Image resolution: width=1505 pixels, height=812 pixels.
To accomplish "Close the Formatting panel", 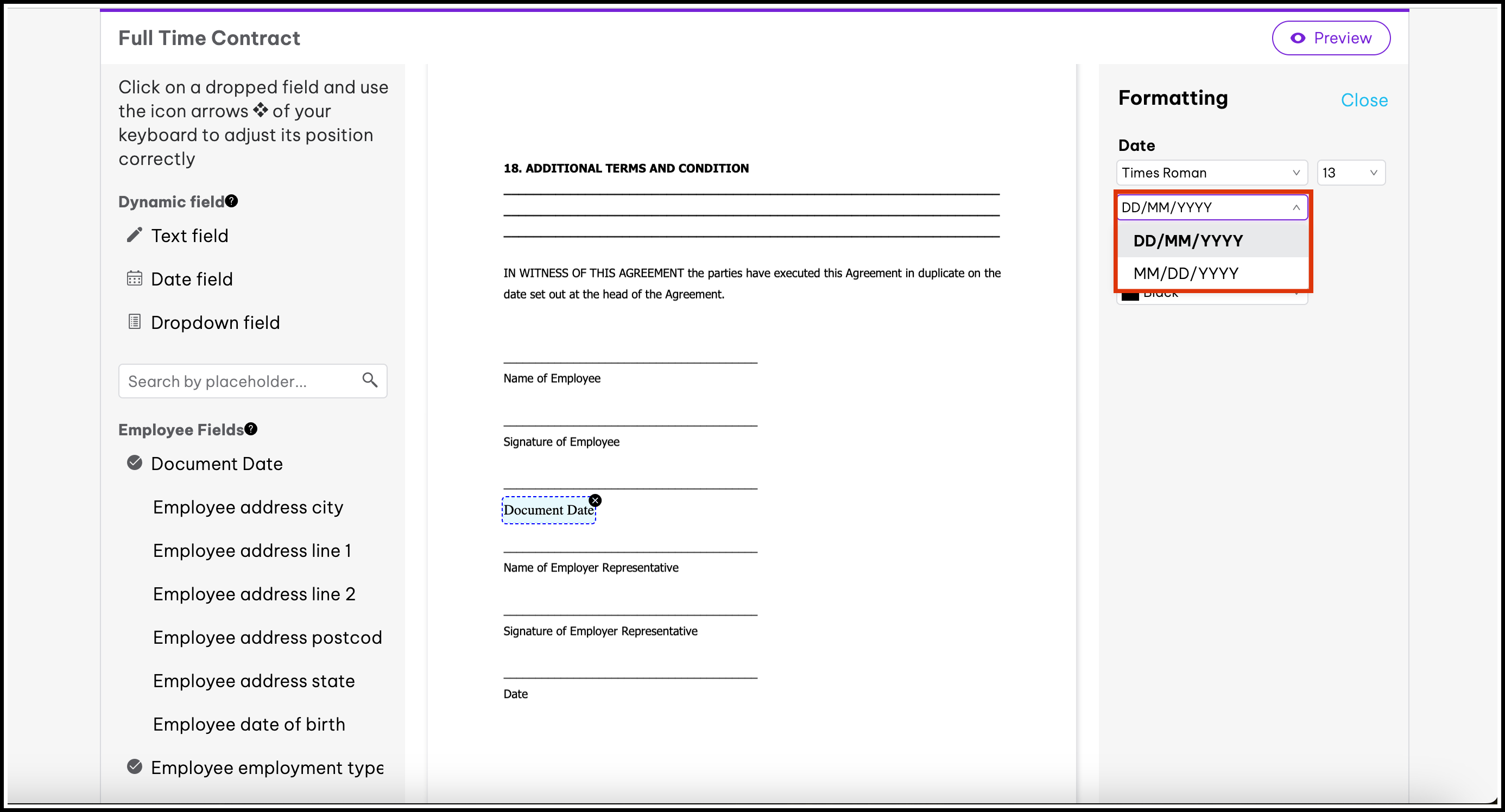I will coord(1364,100).
